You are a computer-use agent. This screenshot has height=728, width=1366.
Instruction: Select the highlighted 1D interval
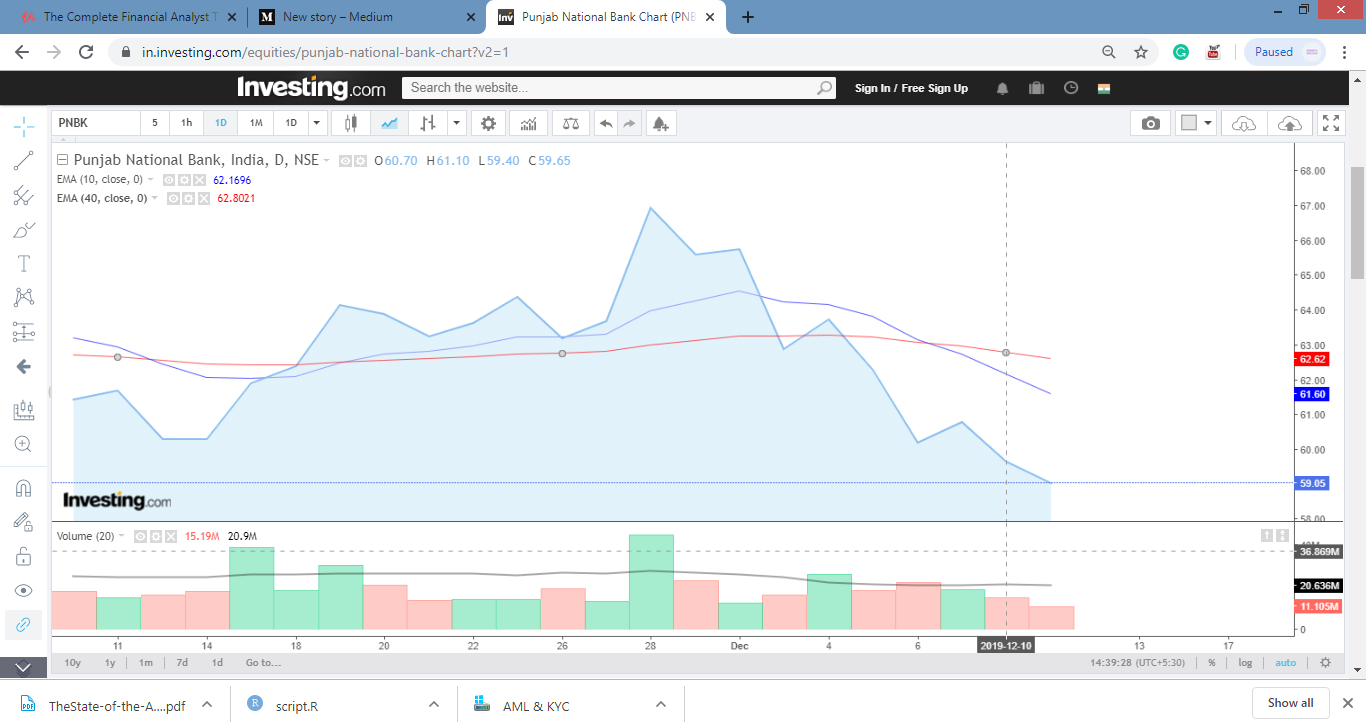pyautogui.click(x=221, y=123)
